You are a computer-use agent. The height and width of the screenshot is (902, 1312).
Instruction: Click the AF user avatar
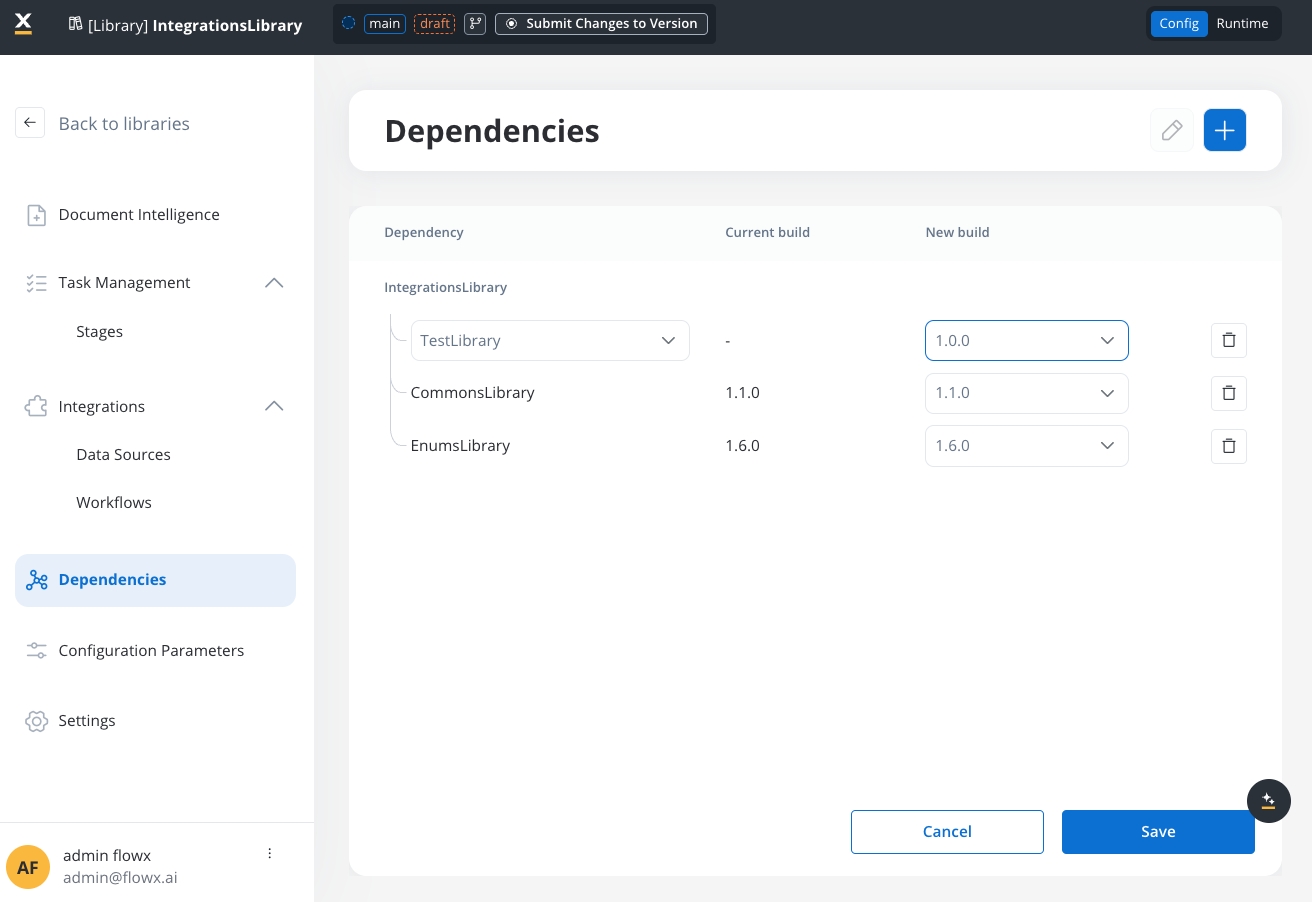(x=28, y=867)
